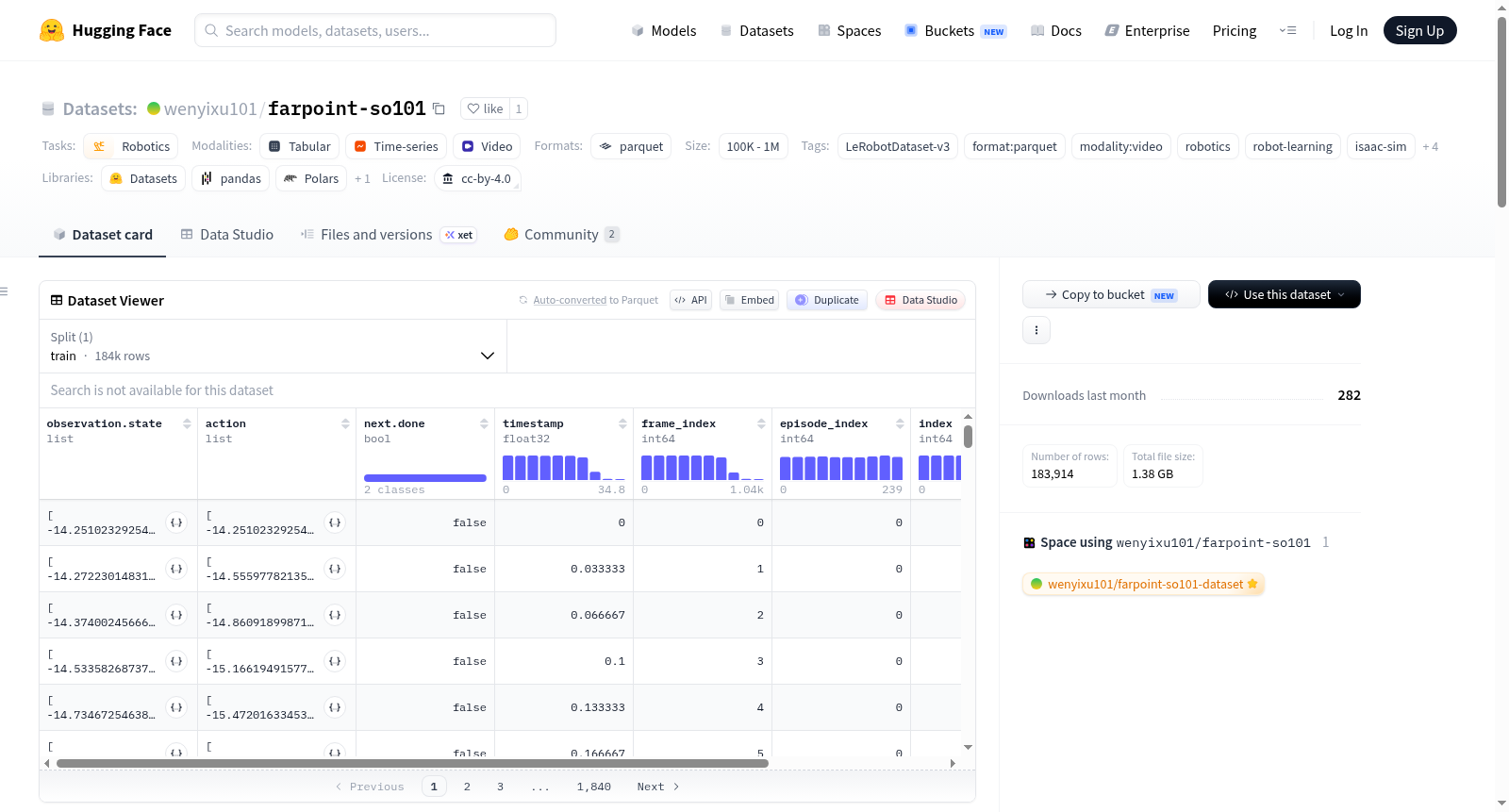Sort by timestamp column

(x=622, y=423)
